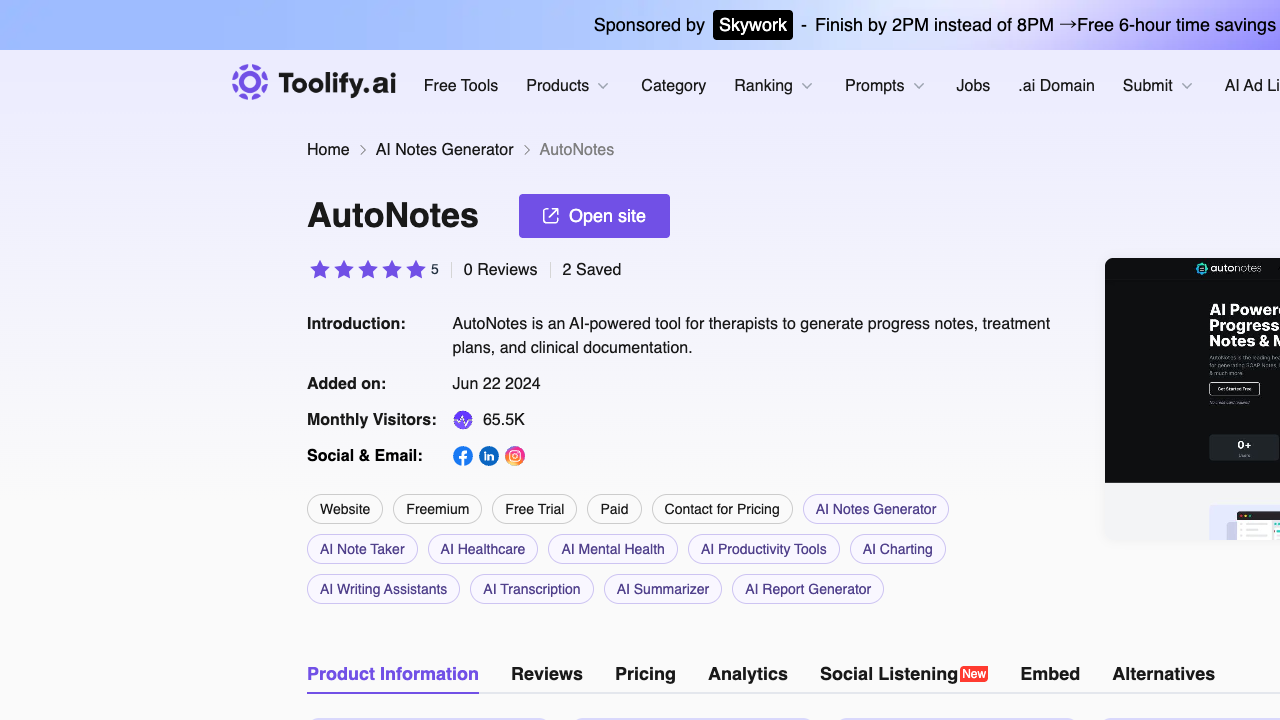Click the Jun 22 2024 date
This screenshot has height=720, width=1280.
pyautogui.click(x=496, y=384)
